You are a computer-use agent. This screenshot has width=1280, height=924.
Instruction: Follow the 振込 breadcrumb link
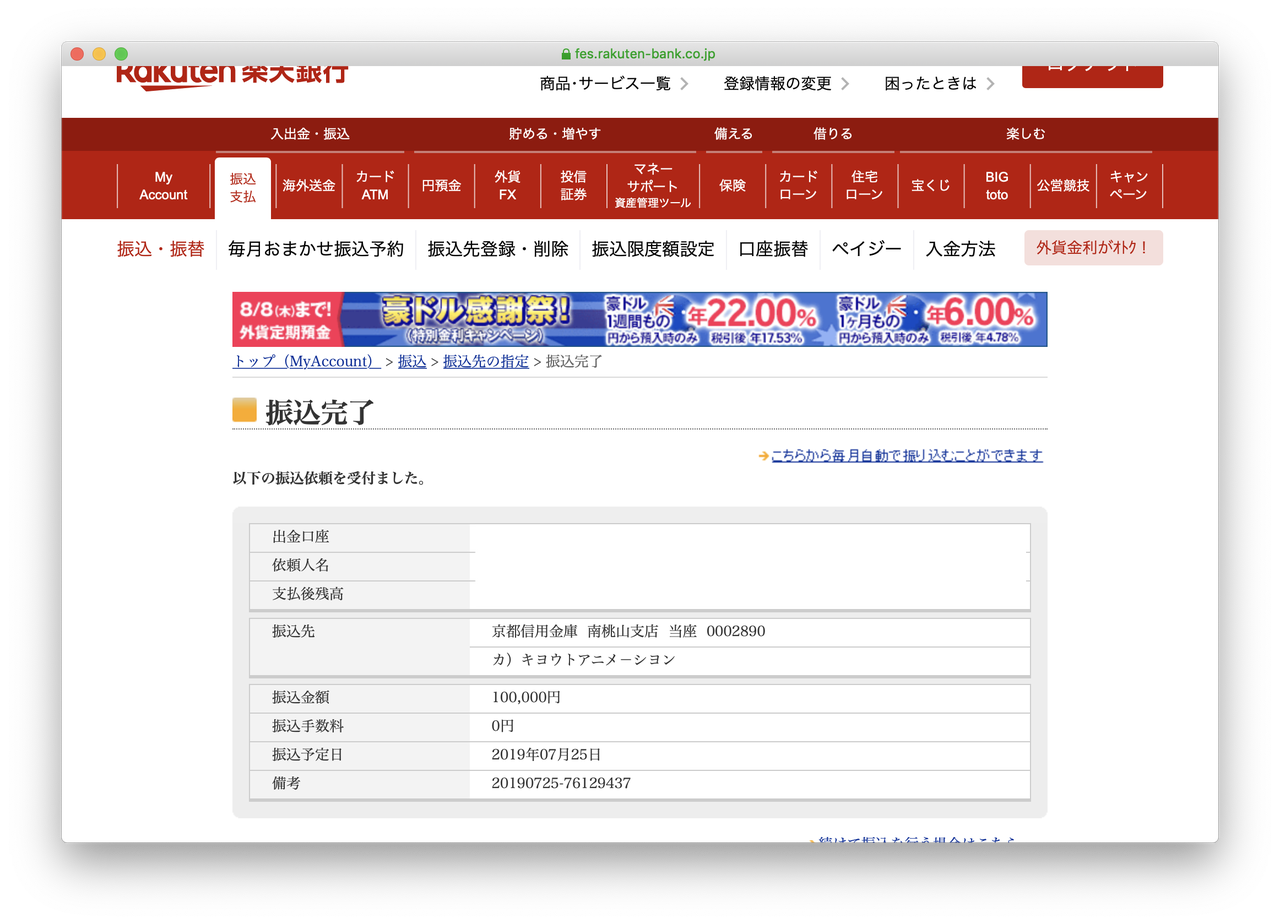[x=412, y=362]
